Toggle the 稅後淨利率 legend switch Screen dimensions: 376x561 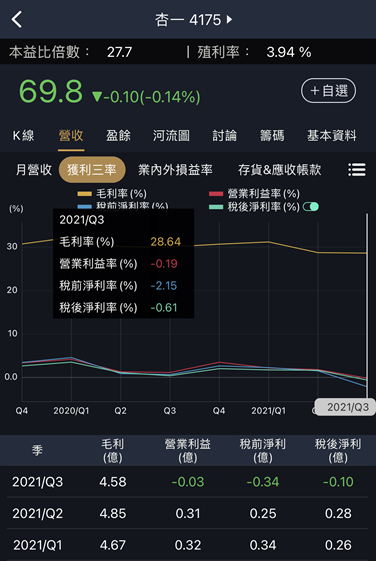tap(311, 206)
